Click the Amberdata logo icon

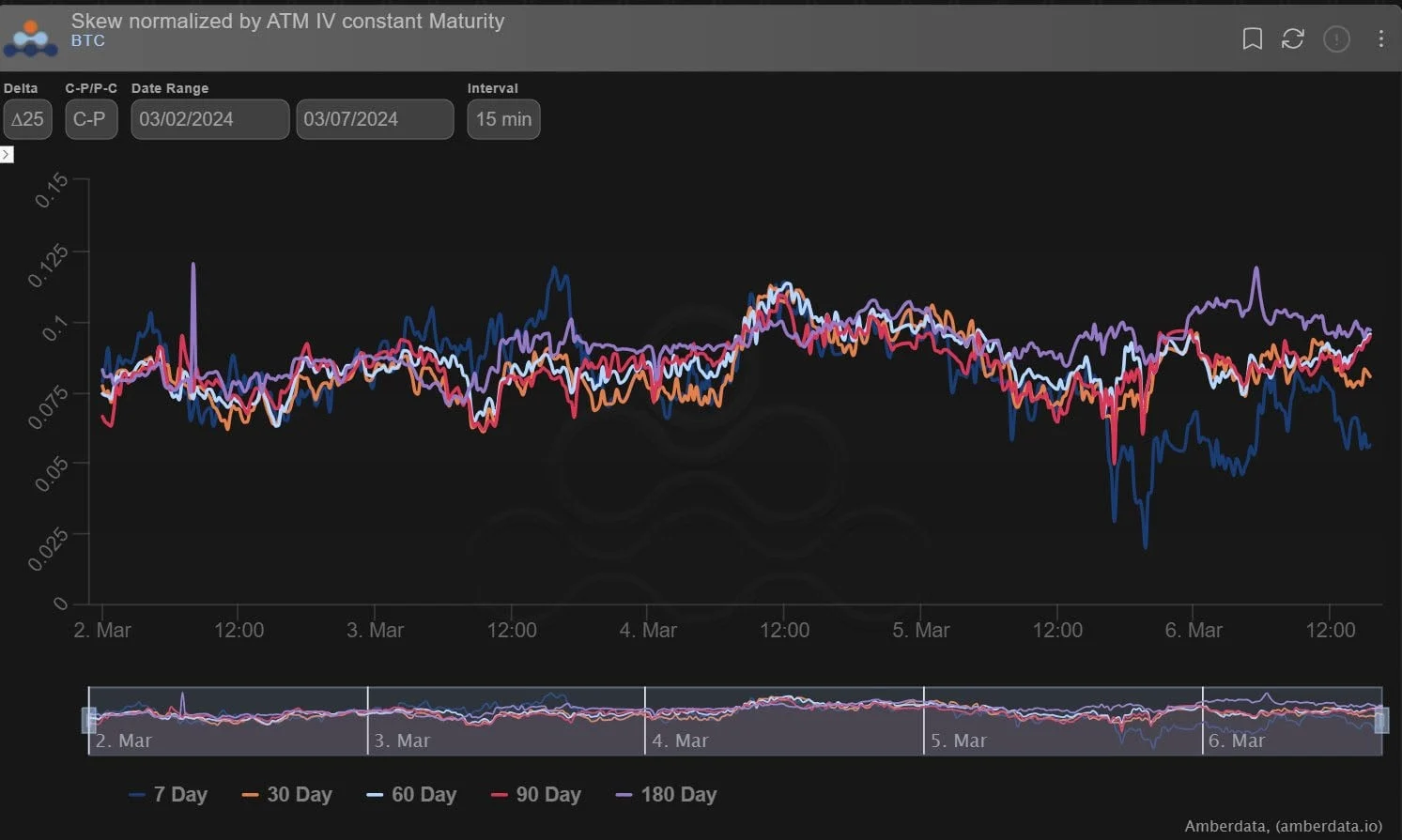31,38
